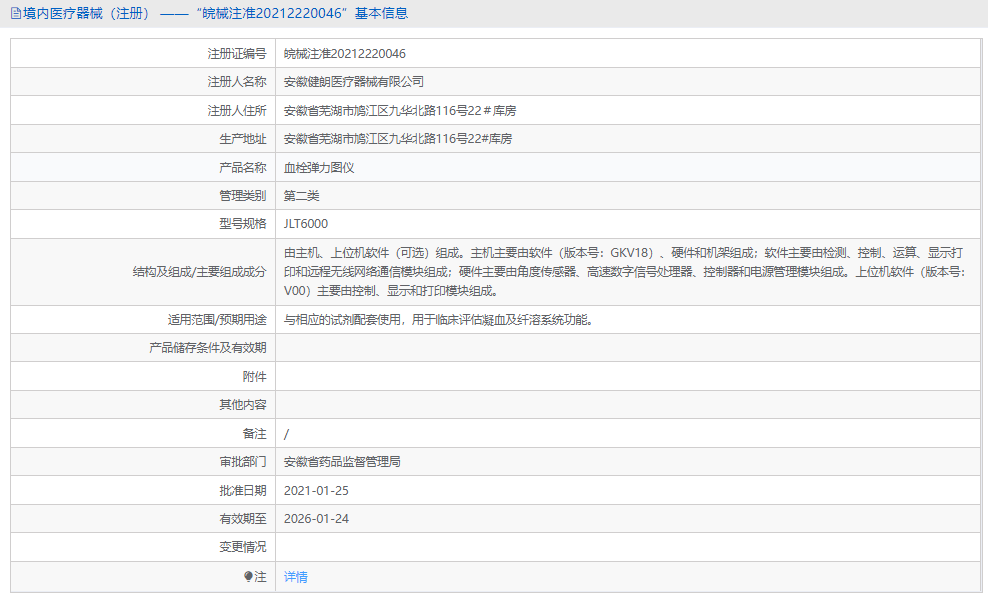Image resolution: width=988 pixels, height=599 pixels.
Task: Select the page title 境内医疗器械（注册）基本信息
Action: click(215, 13)
